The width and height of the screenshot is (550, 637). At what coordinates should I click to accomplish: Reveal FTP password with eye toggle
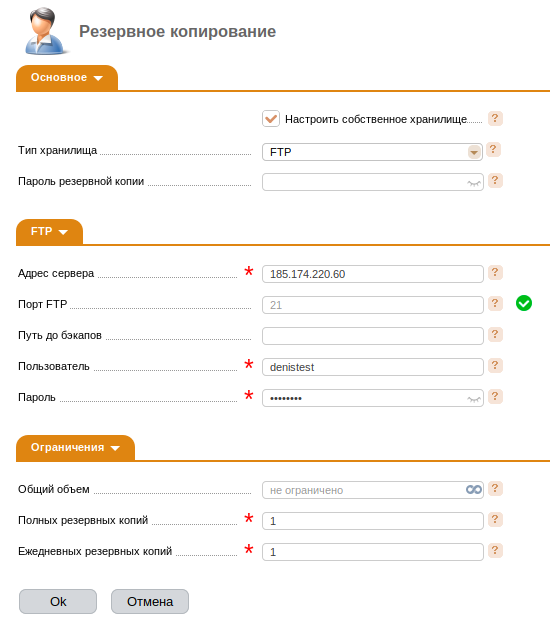tap(474, 400)
